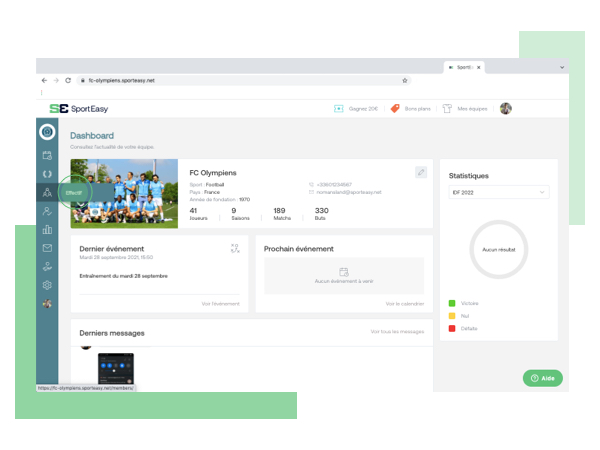The width and height of the screenshot is (600, 450).
Task: Open the statistics bar chart sidebar icon
Action: coord(47,230)
